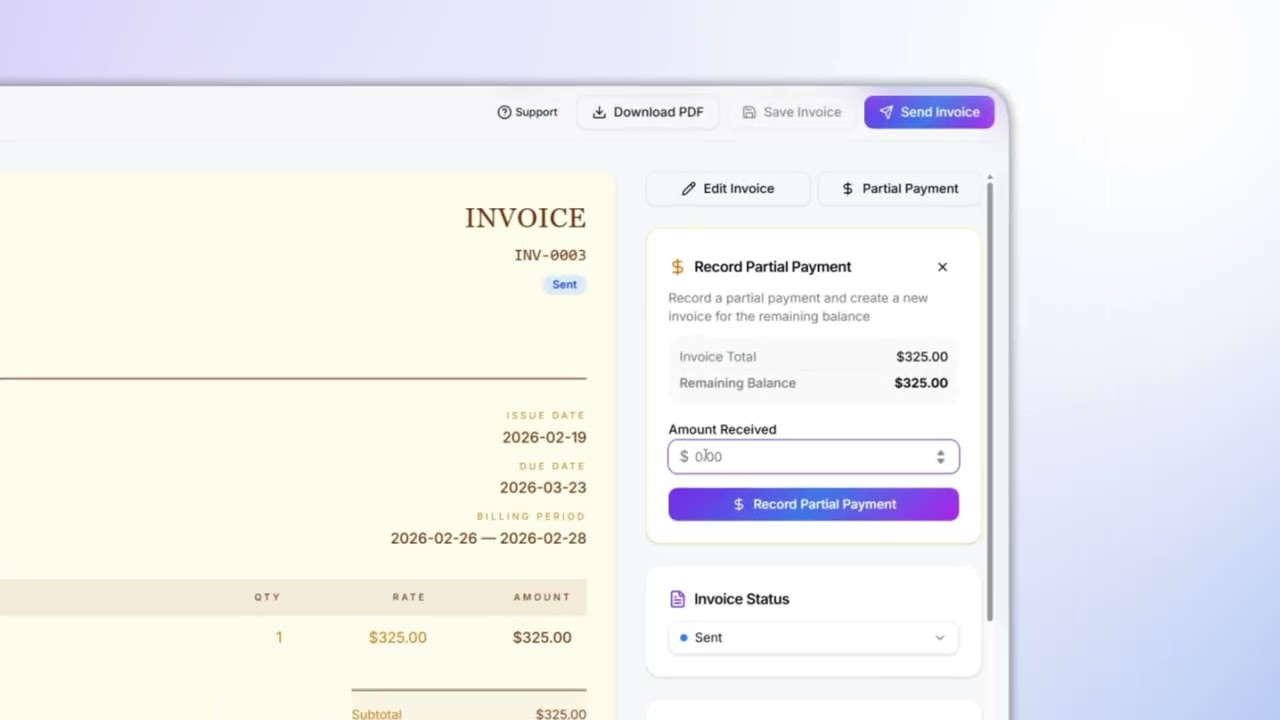Click purple Record Partial Payment button
1280x720 pixels.
click(814, 504)
